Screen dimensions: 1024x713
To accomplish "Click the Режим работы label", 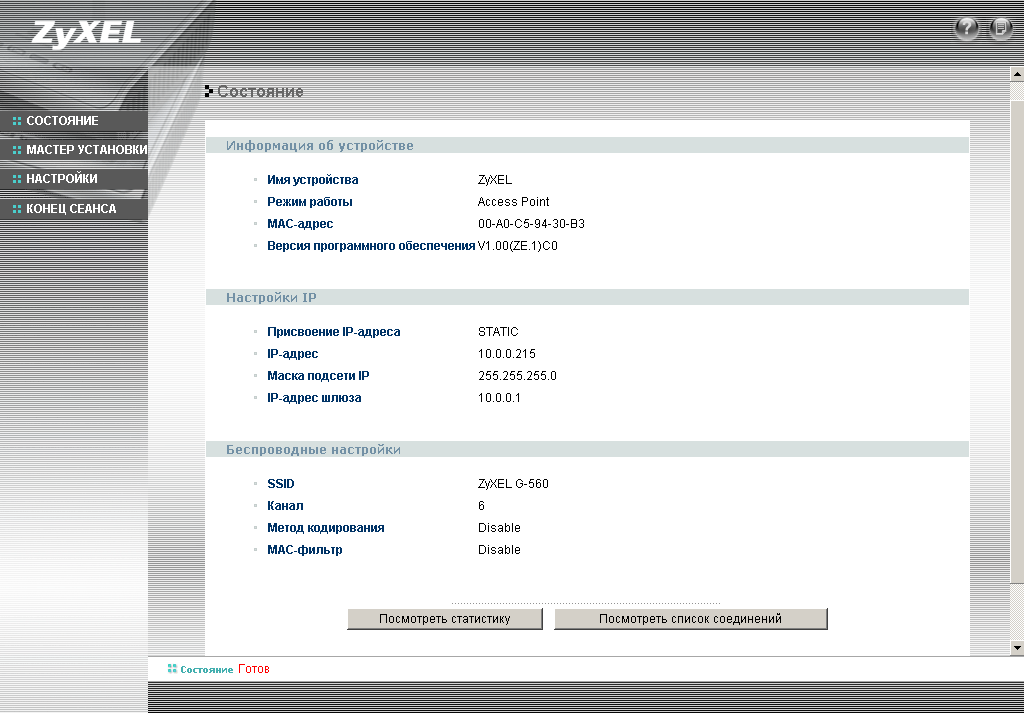I will (x=310, y=202).
